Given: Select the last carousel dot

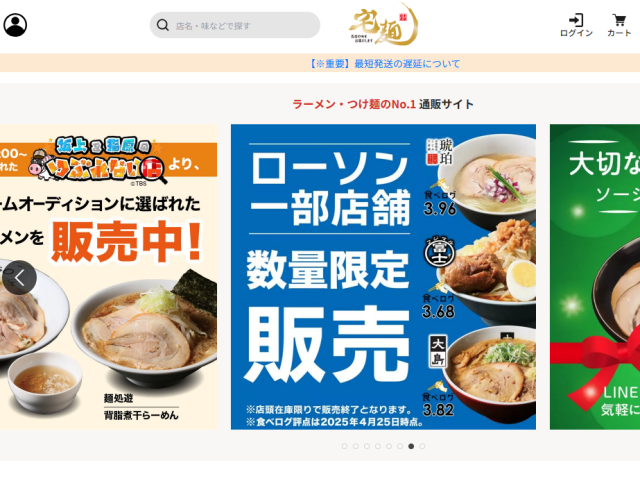Looking at the screenshot, I should (x=422, y=446).
